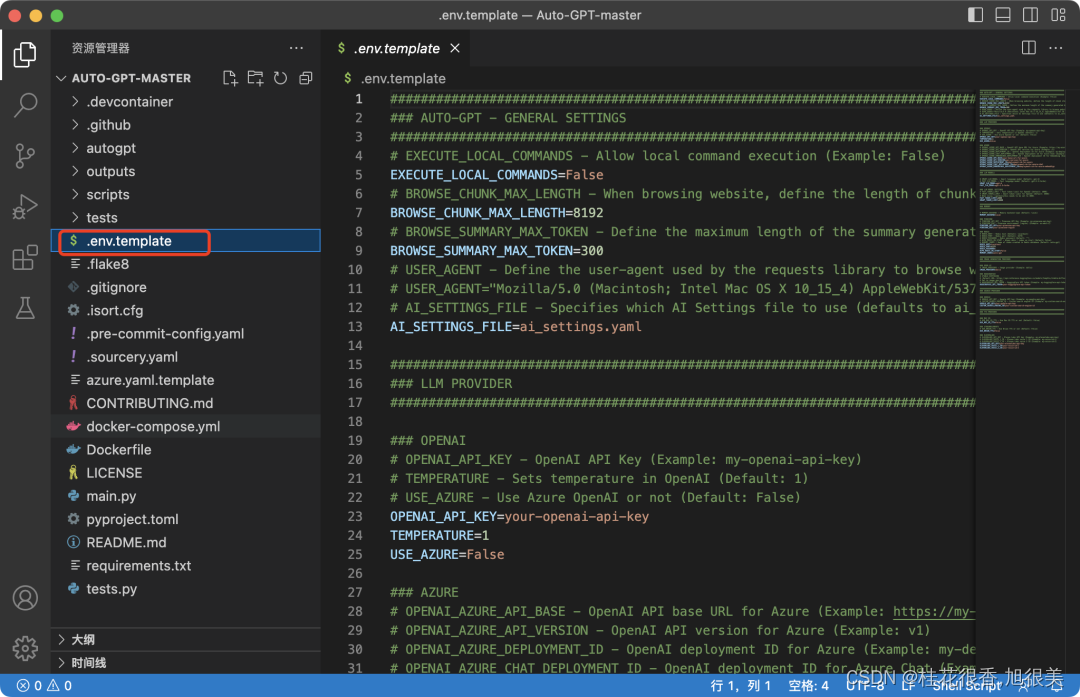
Task: Open the Run and Debug view icon
Action: tap(25, 207)
